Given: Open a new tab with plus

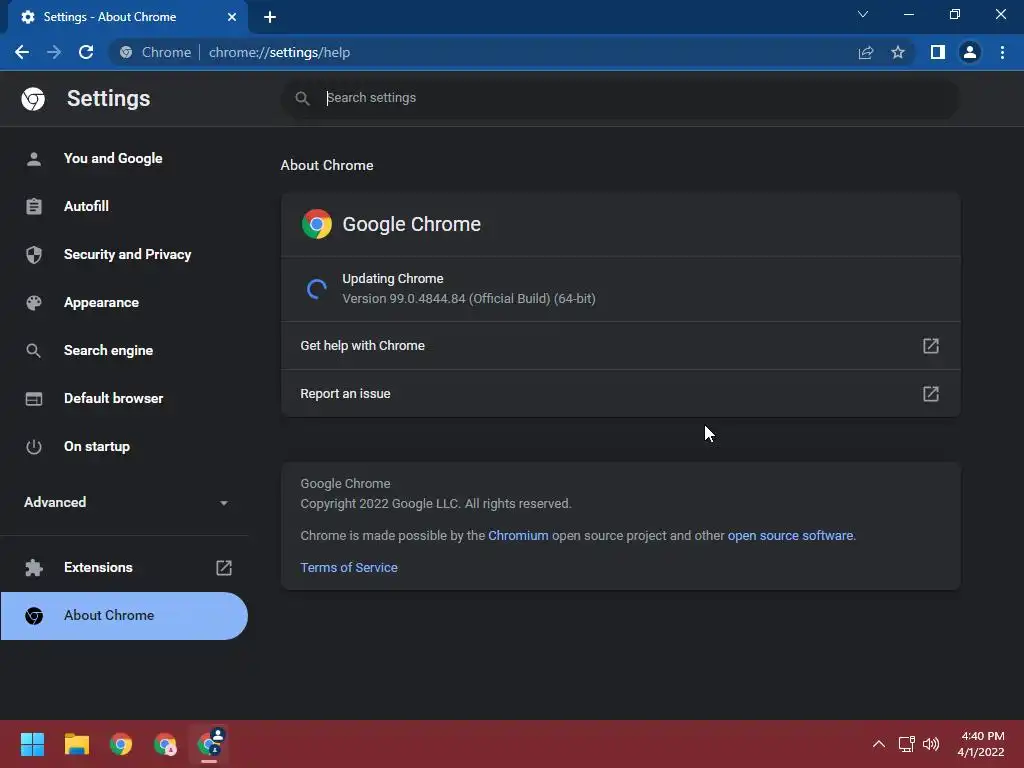Looking at the screenshot, I should [x=270, y=17].
